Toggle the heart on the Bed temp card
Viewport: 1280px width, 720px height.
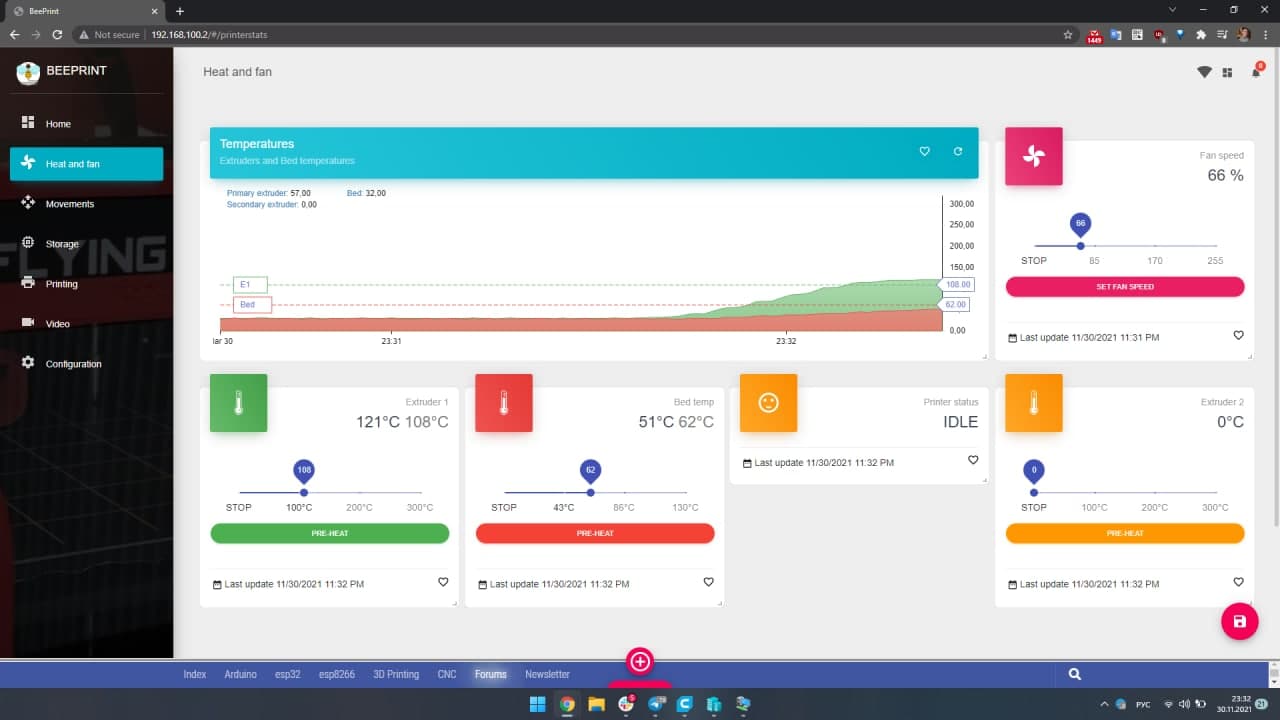(708, 582)
